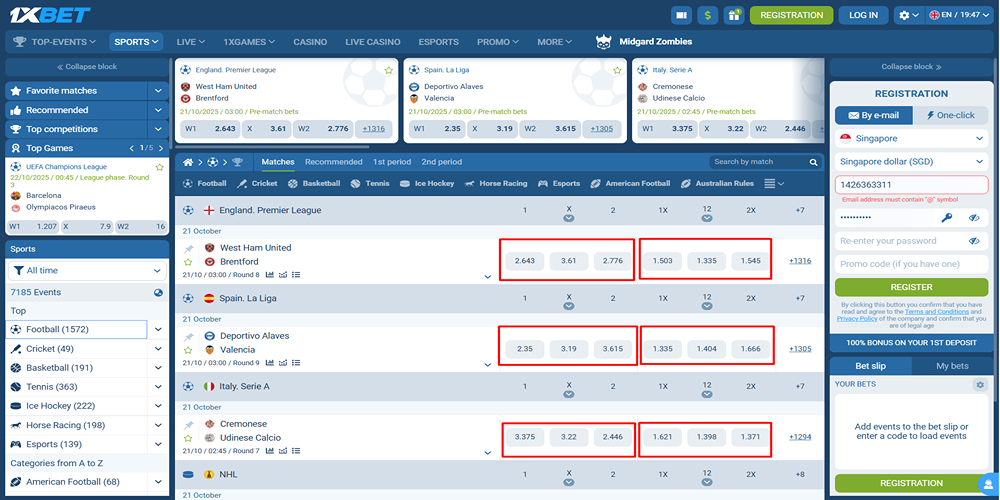Open the gift bonus icon in header

coord(734,15)
